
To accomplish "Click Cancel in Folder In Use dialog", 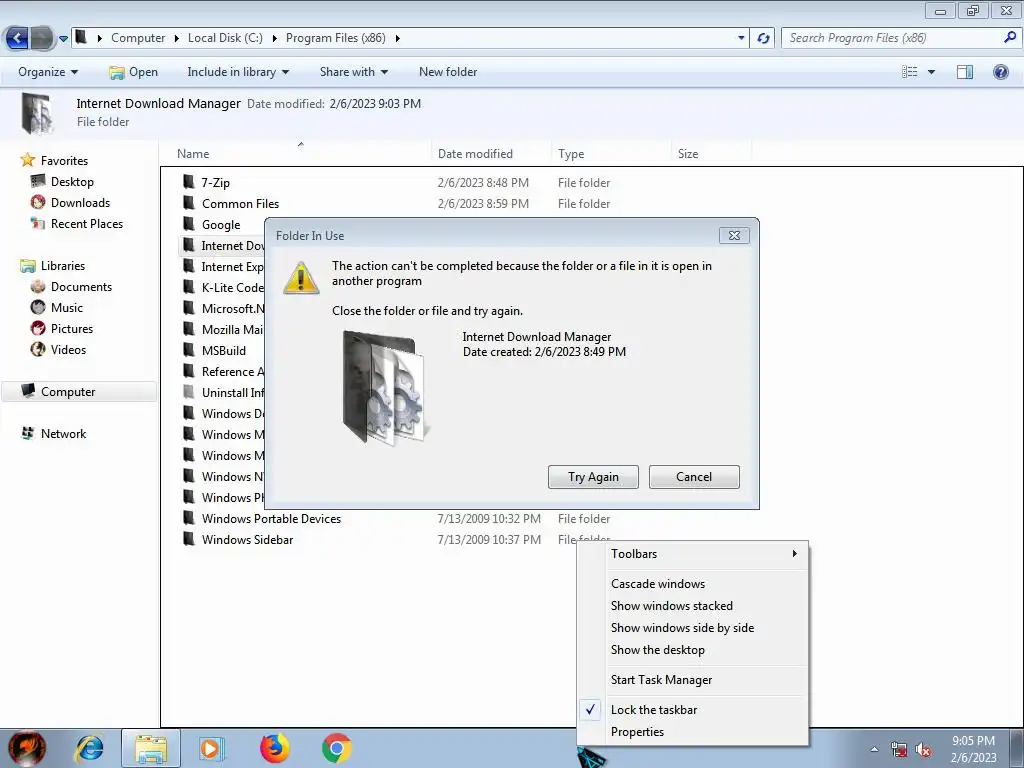I will 694,477.
